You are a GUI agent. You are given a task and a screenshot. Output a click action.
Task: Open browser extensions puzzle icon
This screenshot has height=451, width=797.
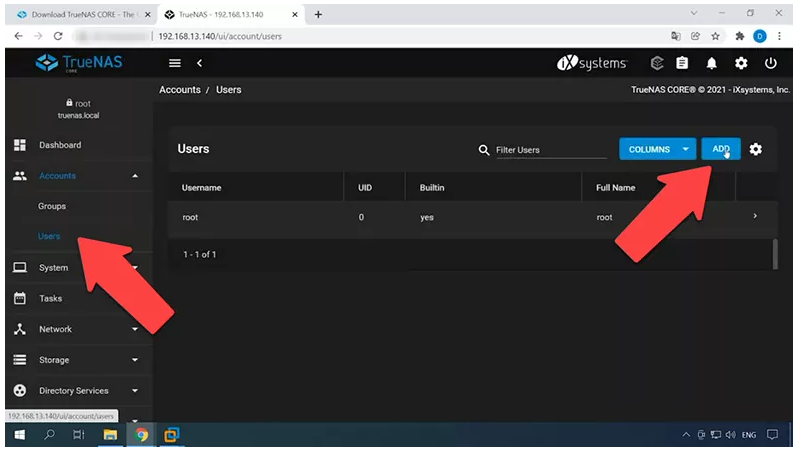(740, 36)
